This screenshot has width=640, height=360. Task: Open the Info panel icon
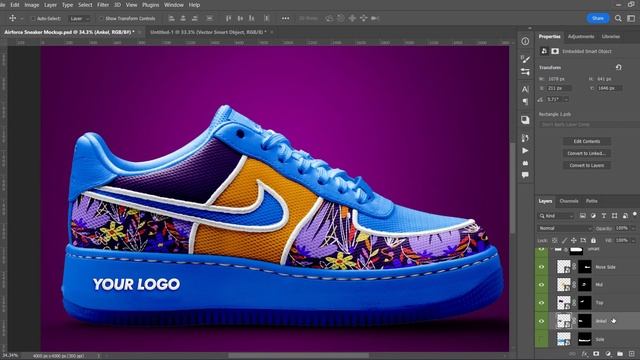pyautogui.click(x=525, y=41)
